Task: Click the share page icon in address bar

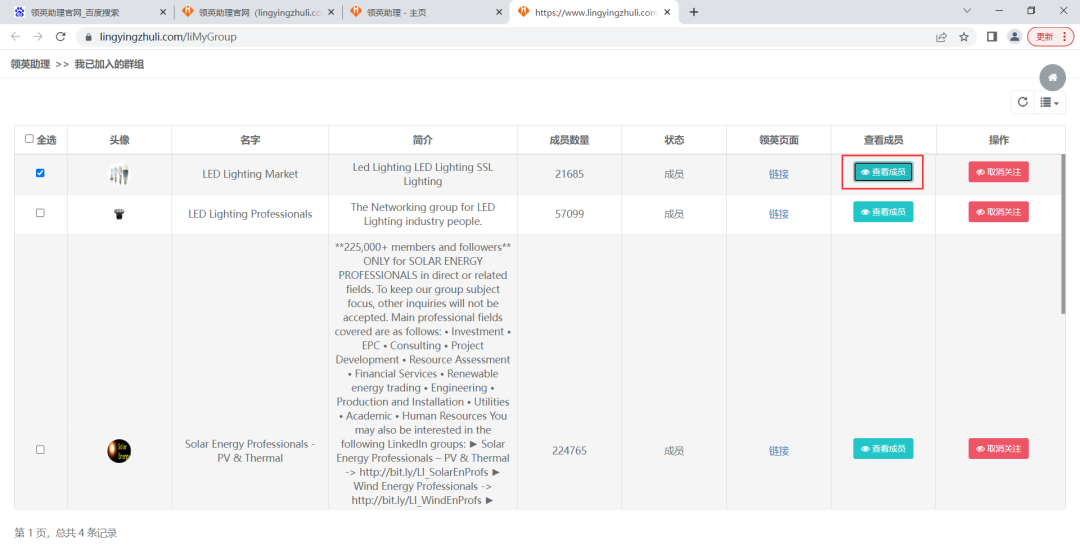Action: 941,37
